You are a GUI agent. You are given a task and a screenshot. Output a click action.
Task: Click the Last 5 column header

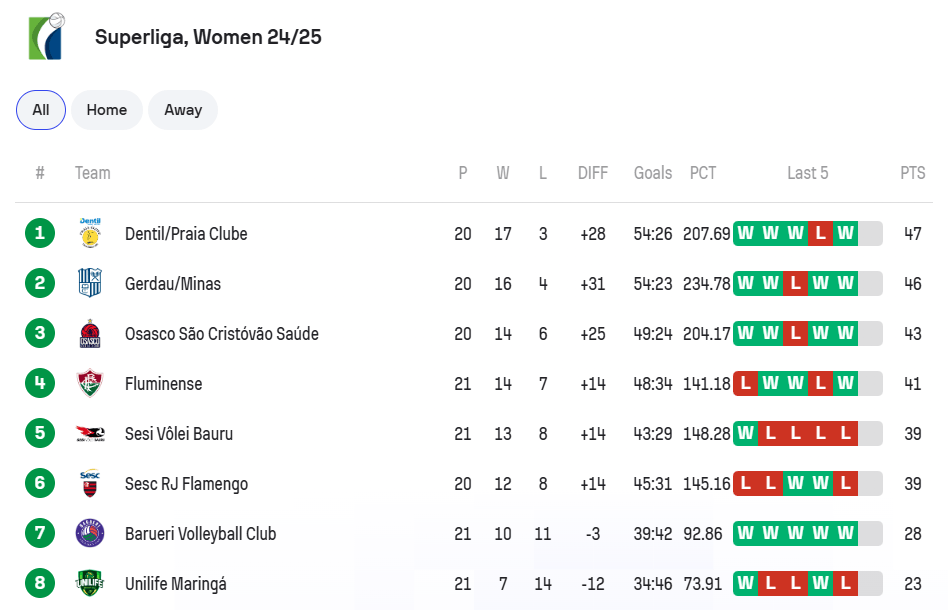coord(807,173)
